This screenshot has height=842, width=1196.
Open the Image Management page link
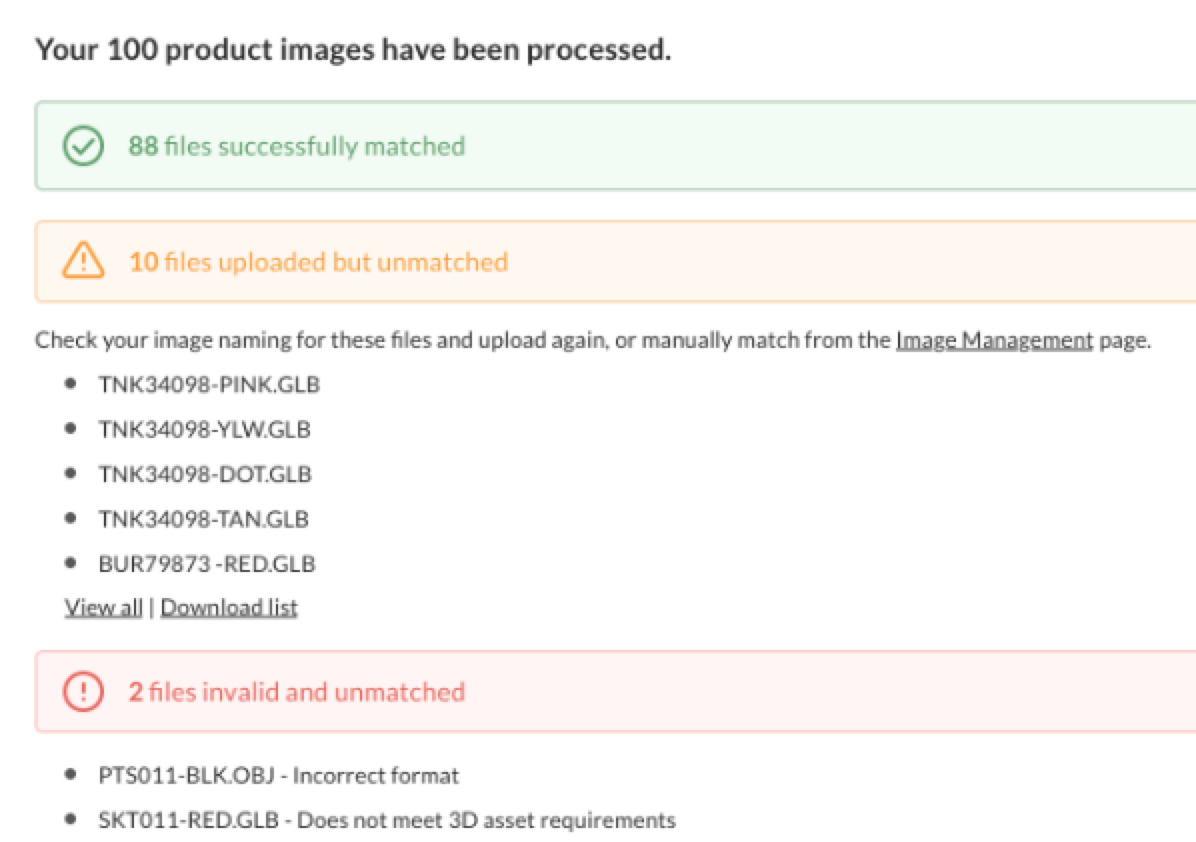994,340
